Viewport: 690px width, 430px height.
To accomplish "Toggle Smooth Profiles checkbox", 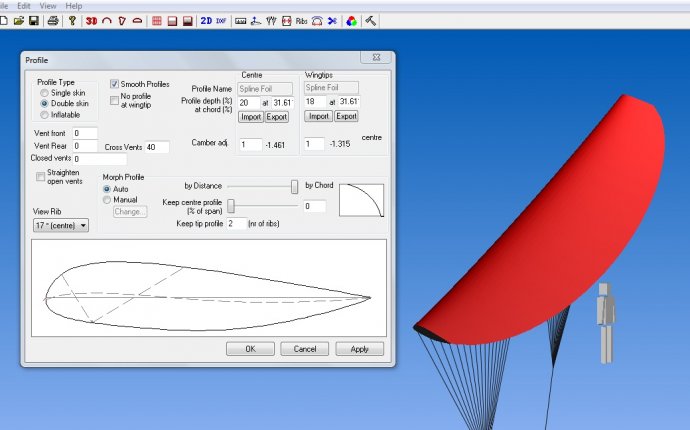I will coord(114,84).
